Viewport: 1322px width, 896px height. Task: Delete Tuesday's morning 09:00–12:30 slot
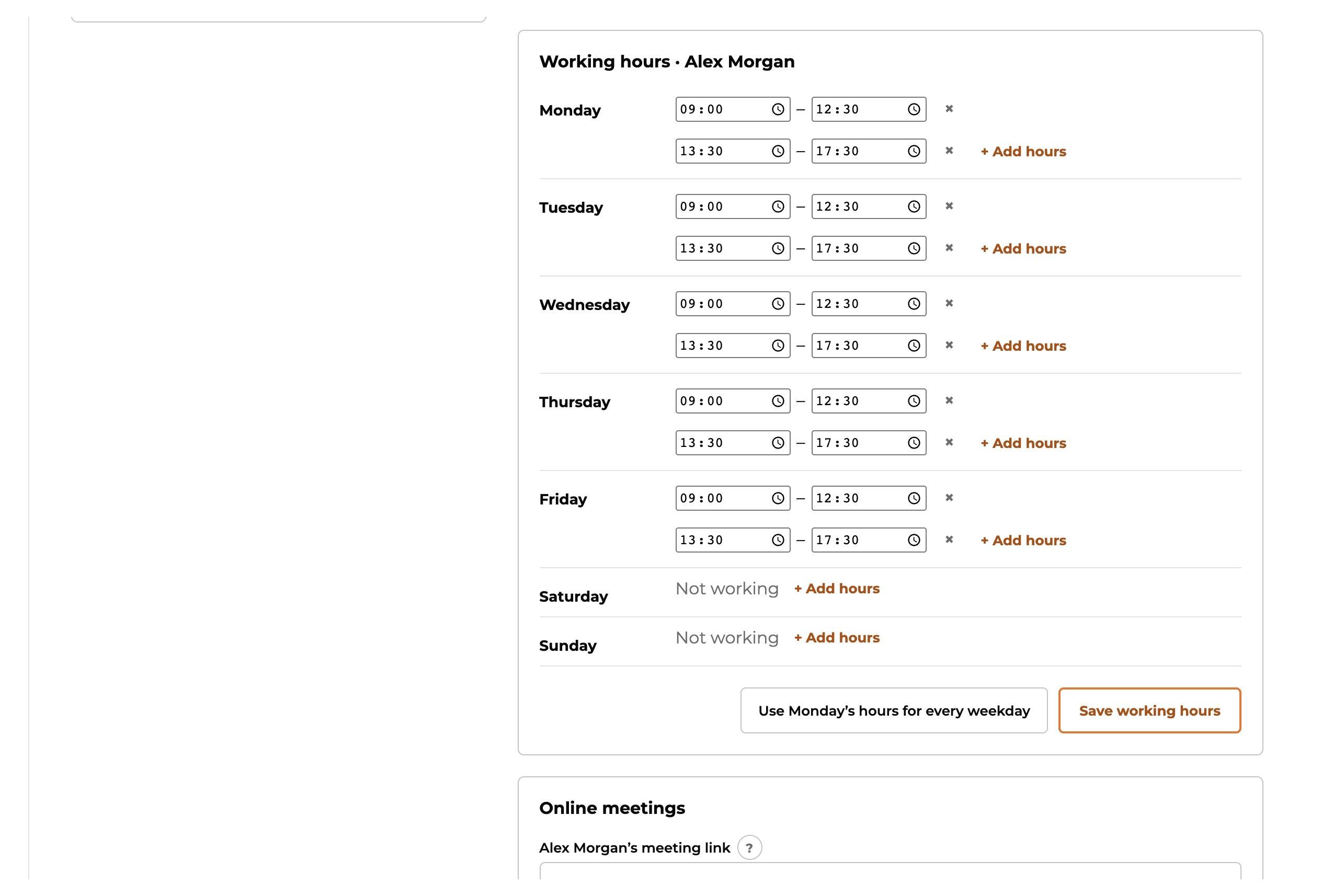pyautogui.click(x=949, y=206)
